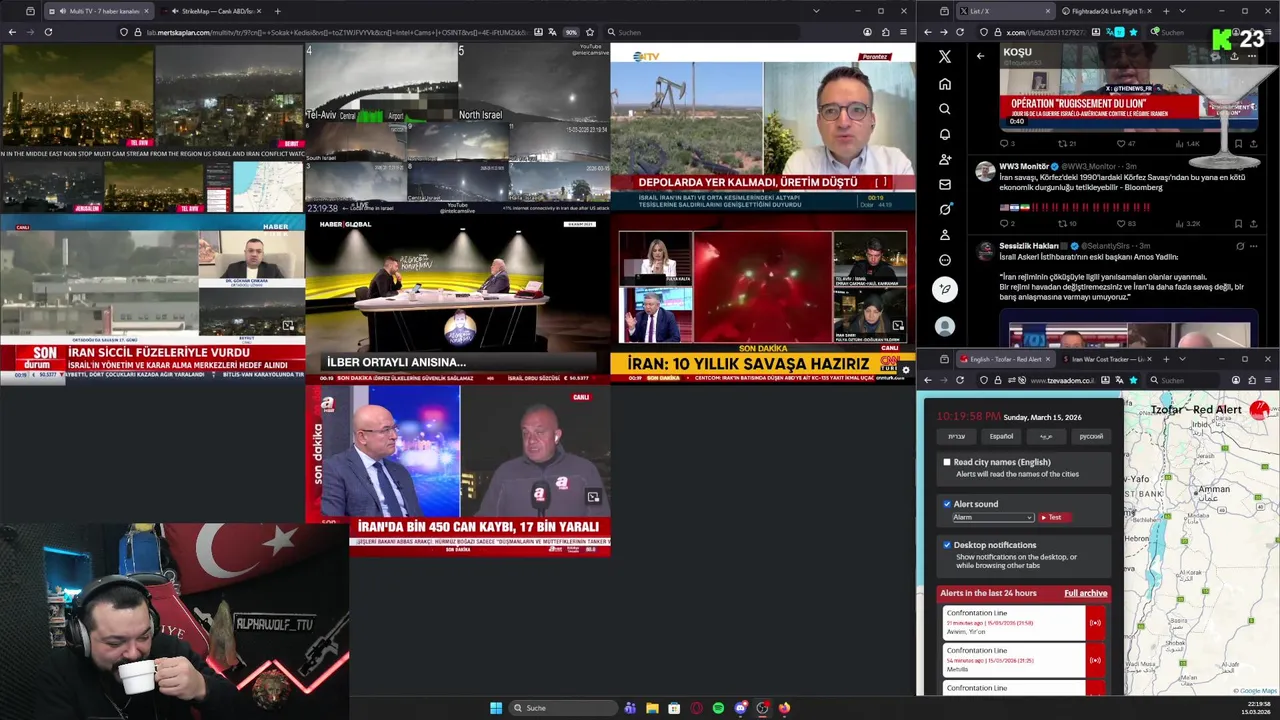Viewport: 1280px width, 720px height.
Task: Switch to Iran War Cost Tracker tab
Action: click(1106, 359)
